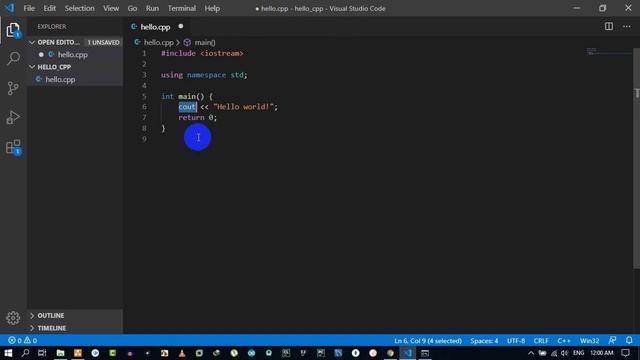Open the Go menu

132,8
